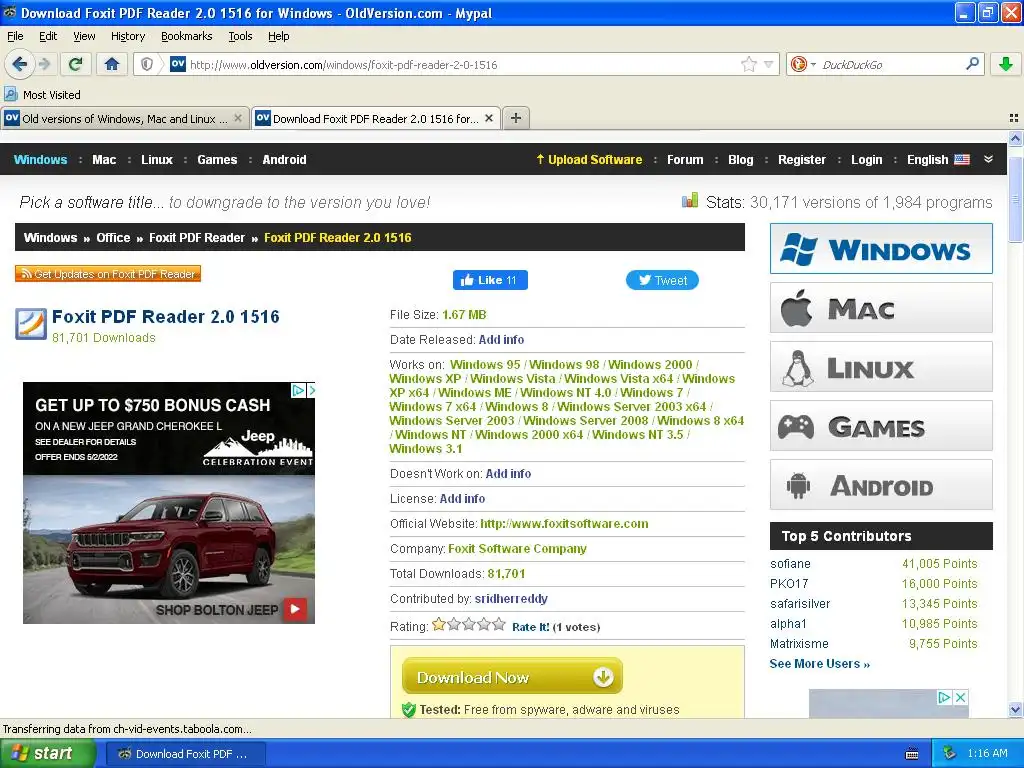Click the page scrollbar down arrow

(x=1015, y=709)
